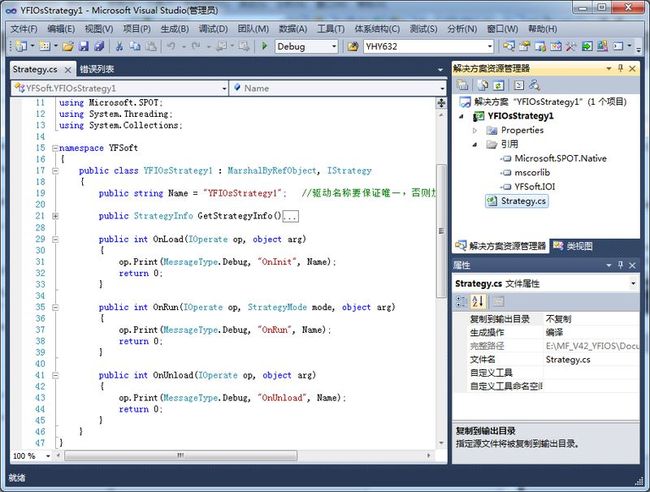The width and height of the screenshot is (650, 492).
Task: Start debugging with the green play icon
Action: tap(264, 46)
